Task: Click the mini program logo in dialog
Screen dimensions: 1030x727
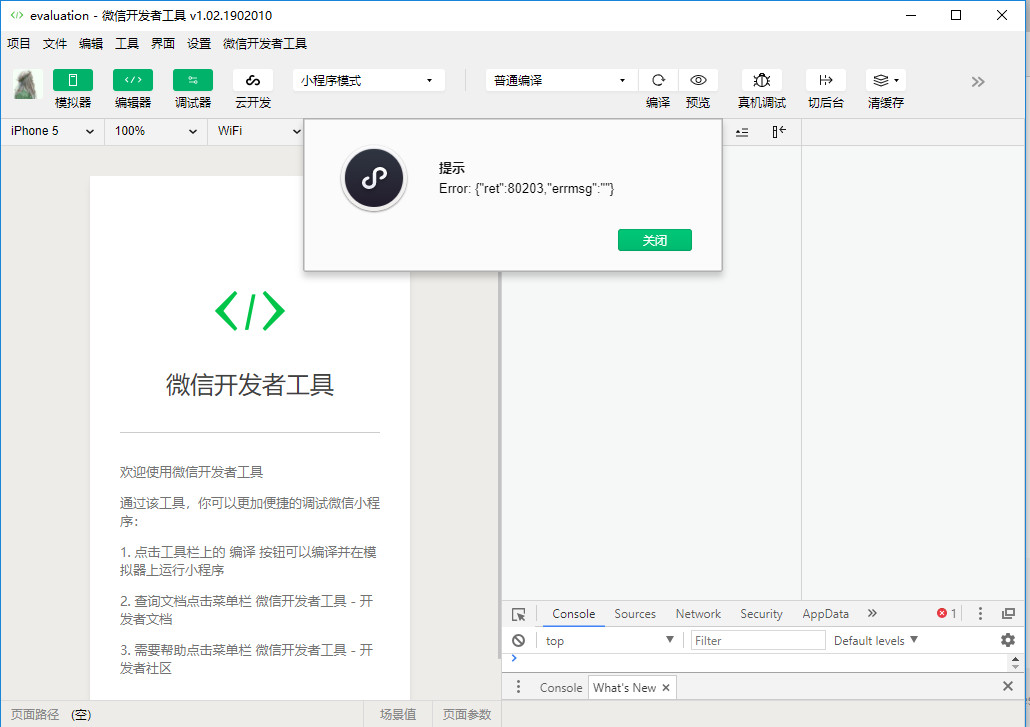Action: click(374, 179)
